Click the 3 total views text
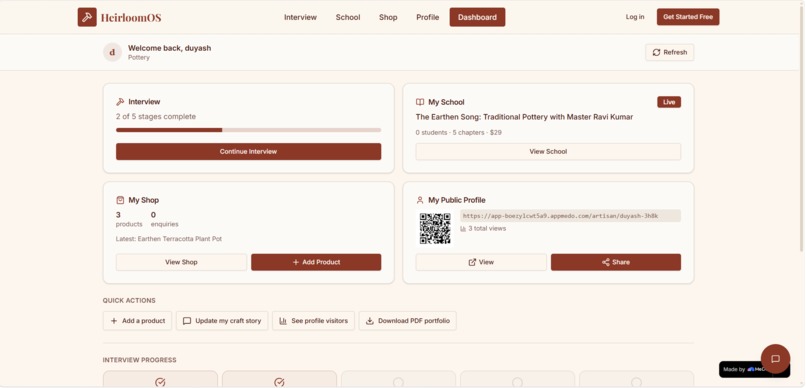Image resolution: width=806 pixels, height=388 pixels. pyautogui.click(x=483, y=228)
